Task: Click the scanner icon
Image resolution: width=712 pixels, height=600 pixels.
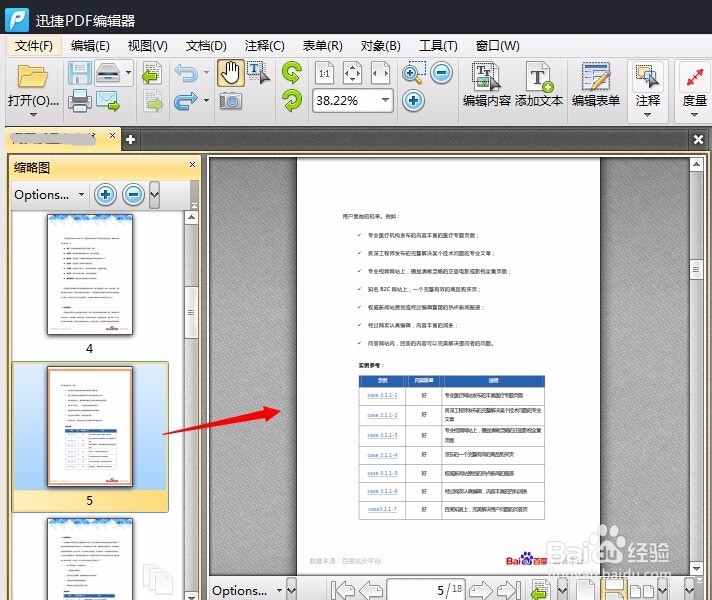Action: (x=108, y=73)
